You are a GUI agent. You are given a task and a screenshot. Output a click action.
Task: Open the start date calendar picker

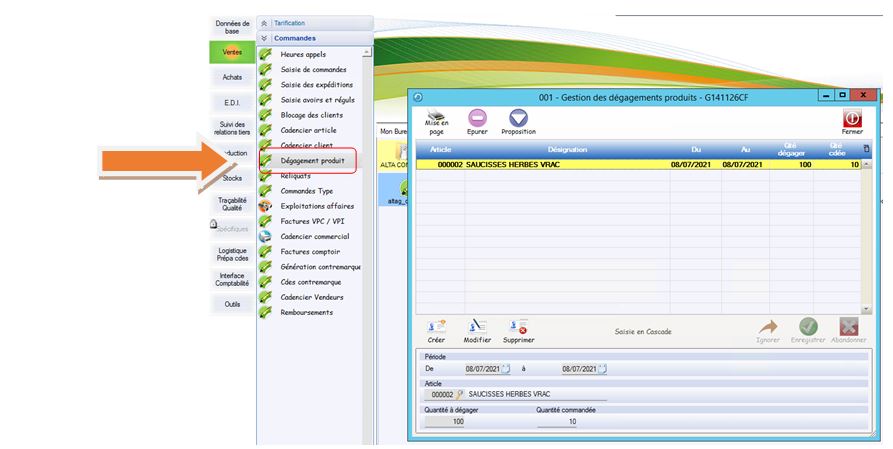click(507, 369)
